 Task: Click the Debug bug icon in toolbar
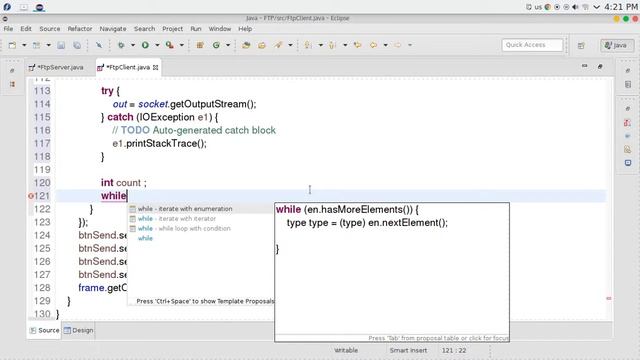tap(121, 45)
